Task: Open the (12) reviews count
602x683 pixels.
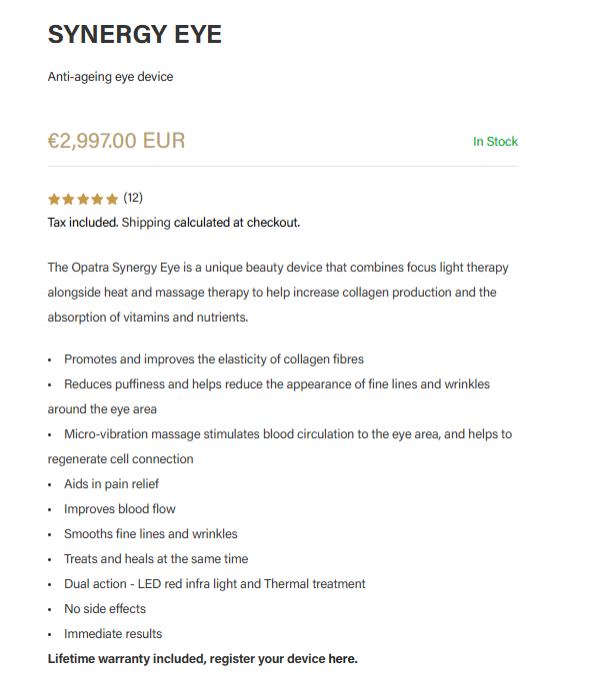Action: coord(133,198)
